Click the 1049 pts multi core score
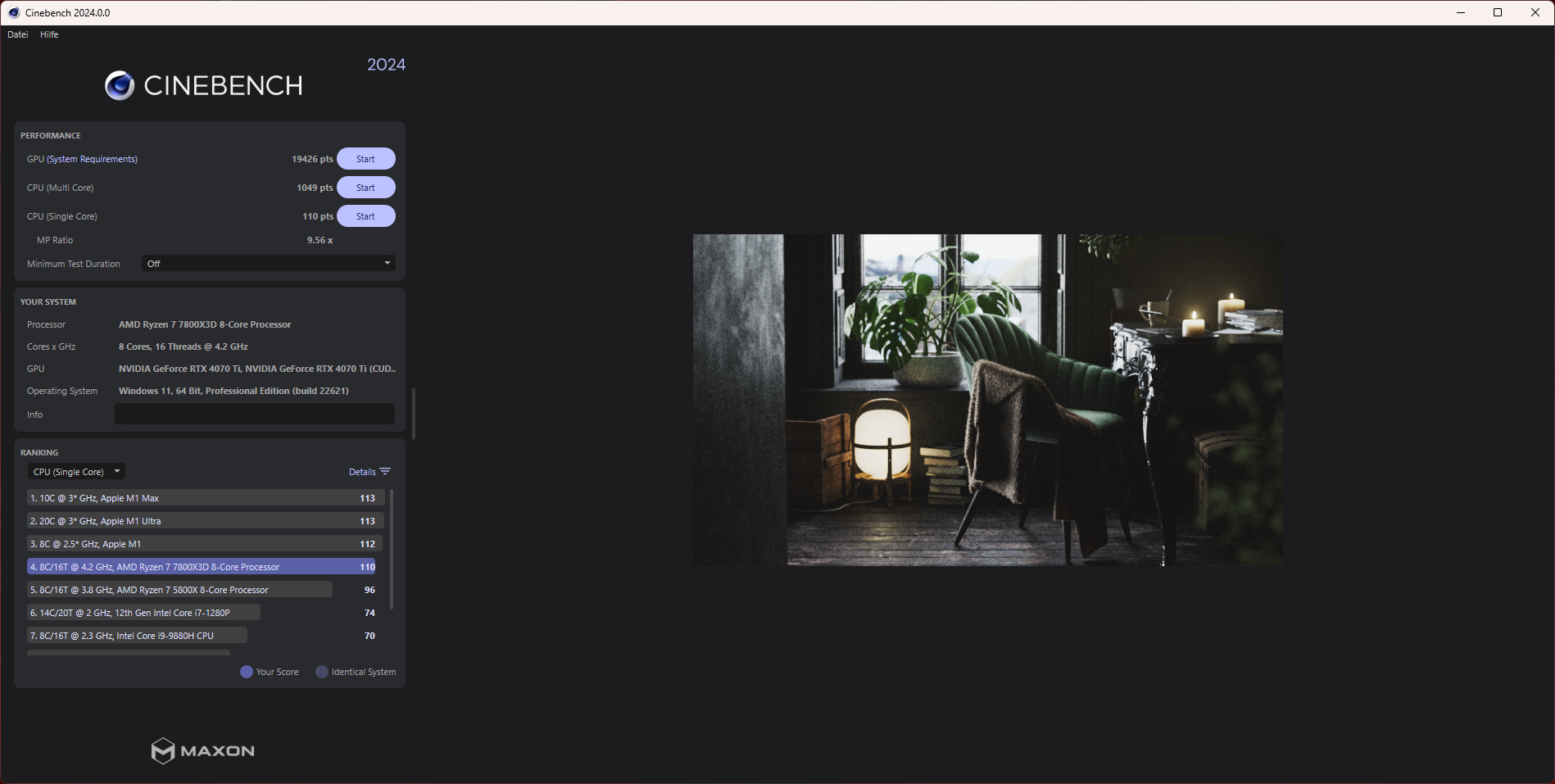The image size is (1555, 784). pyautogui.click(x=315, y=188)
